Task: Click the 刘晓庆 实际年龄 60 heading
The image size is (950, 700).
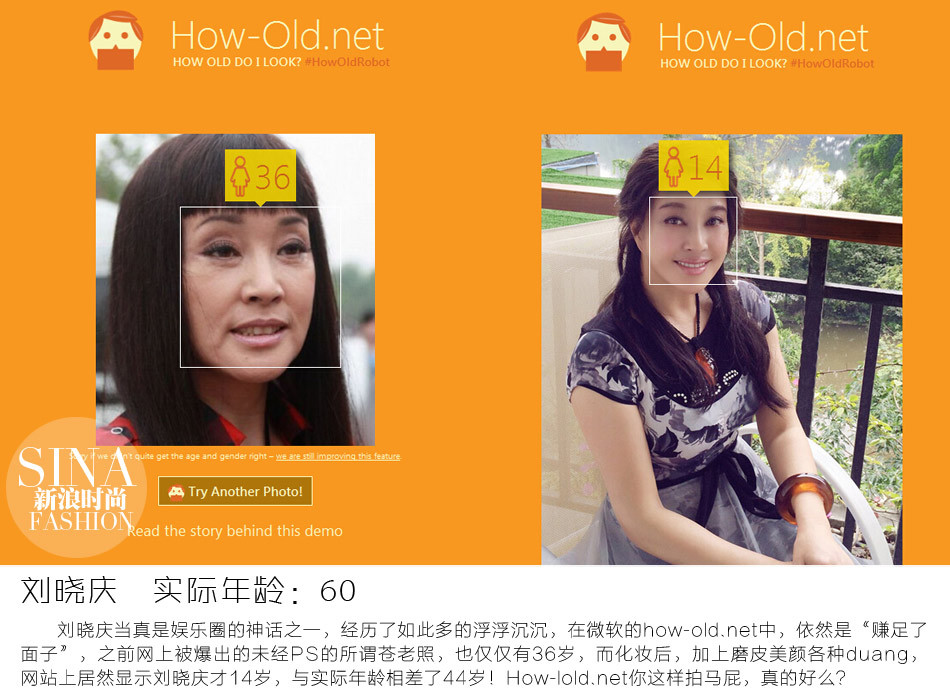Action: pyautogui.click(x=188, y=590)
